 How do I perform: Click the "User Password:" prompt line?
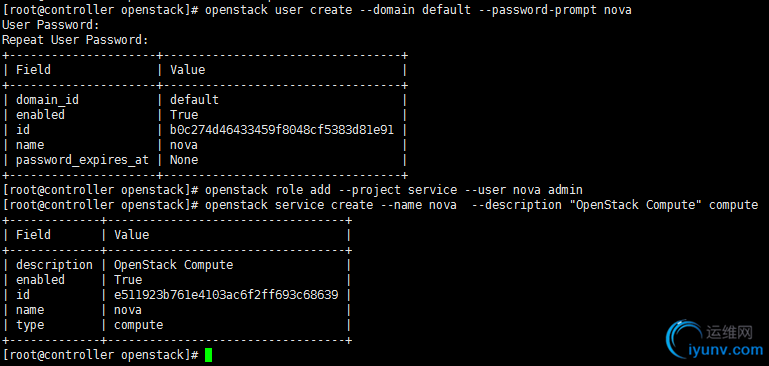(51, 25)
